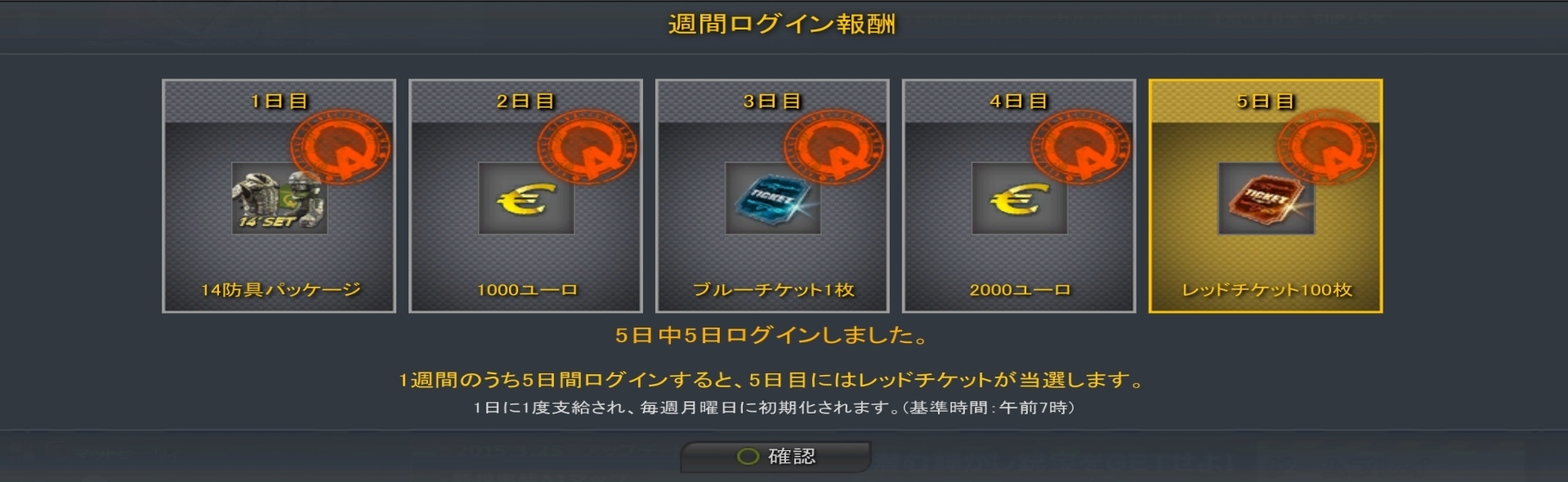
Task: Select the 1日目 header label
Action: [279, 101]
